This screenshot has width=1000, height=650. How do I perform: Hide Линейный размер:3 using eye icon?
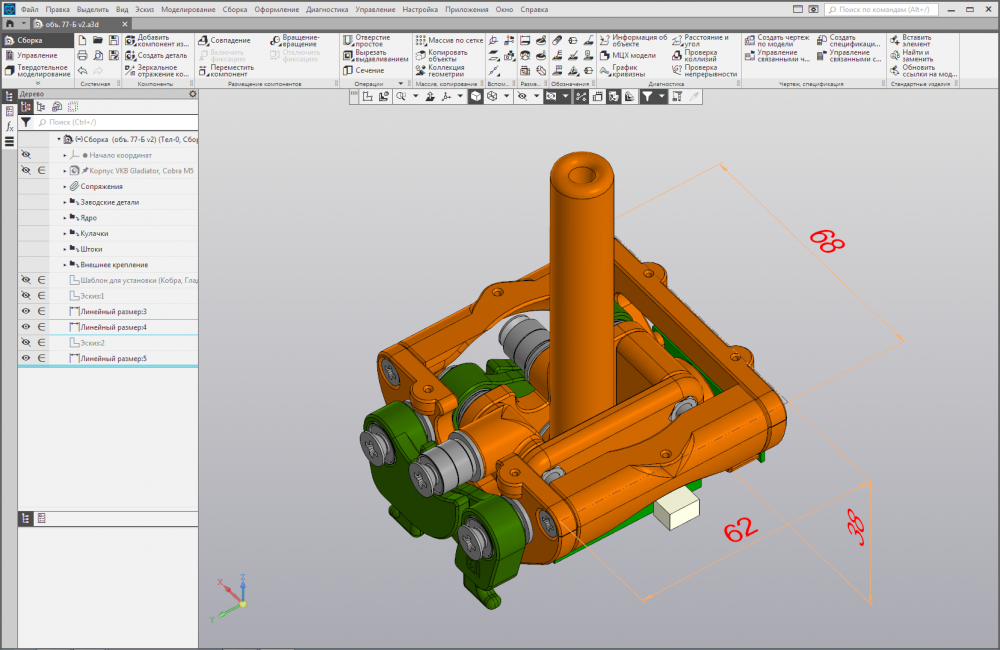[x=26, y=311]
